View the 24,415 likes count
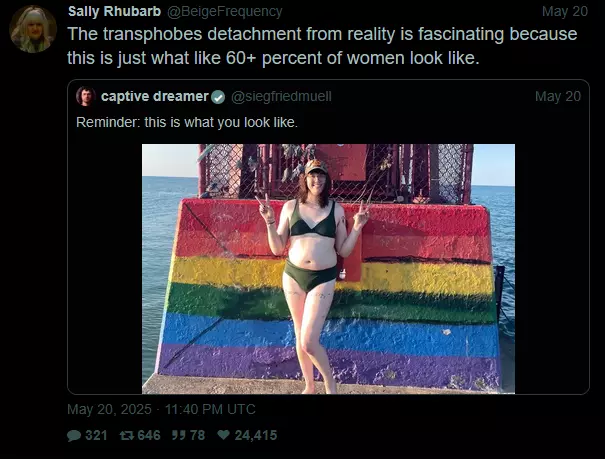Screen dimensions: 605x459 click(256, 435)
